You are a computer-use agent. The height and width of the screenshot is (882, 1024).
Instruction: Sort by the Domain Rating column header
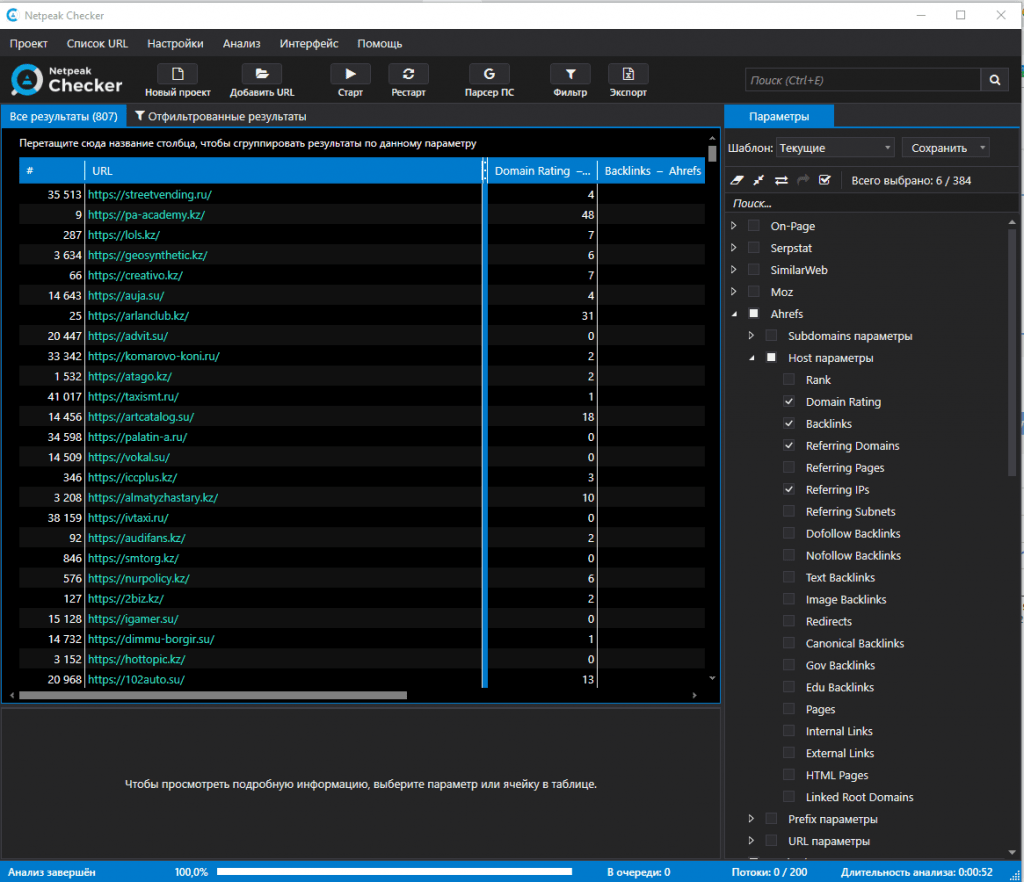tap(542, 170)
